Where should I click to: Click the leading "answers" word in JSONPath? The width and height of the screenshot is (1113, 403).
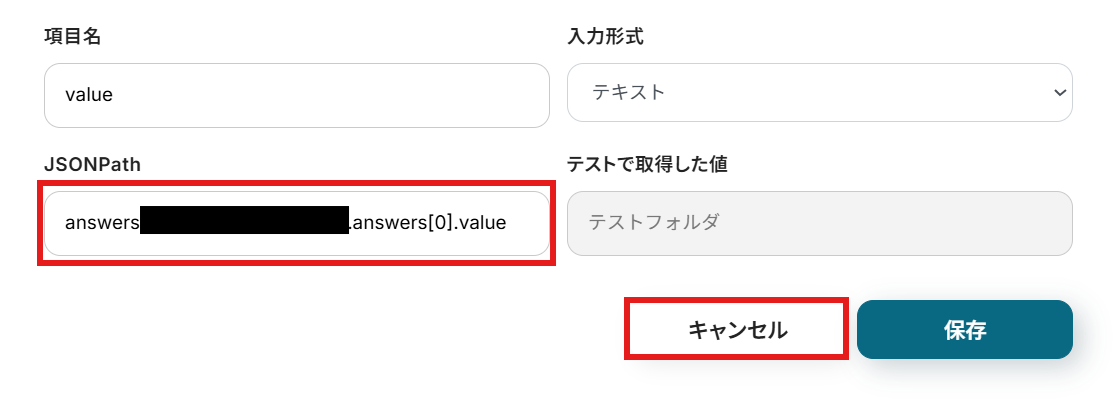tap(102, 222)
